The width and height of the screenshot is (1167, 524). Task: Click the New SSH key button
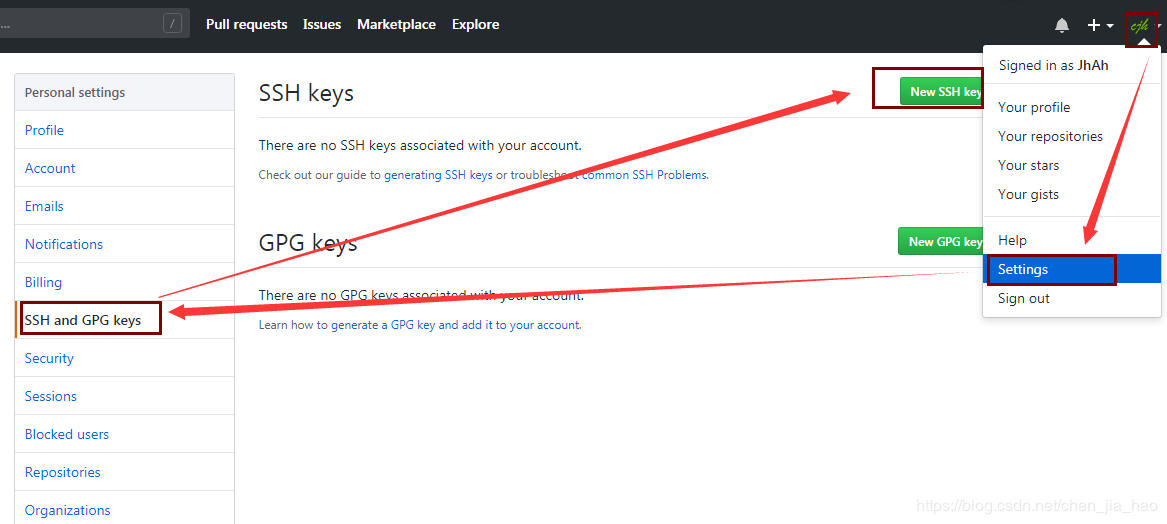tap(941, 92)
